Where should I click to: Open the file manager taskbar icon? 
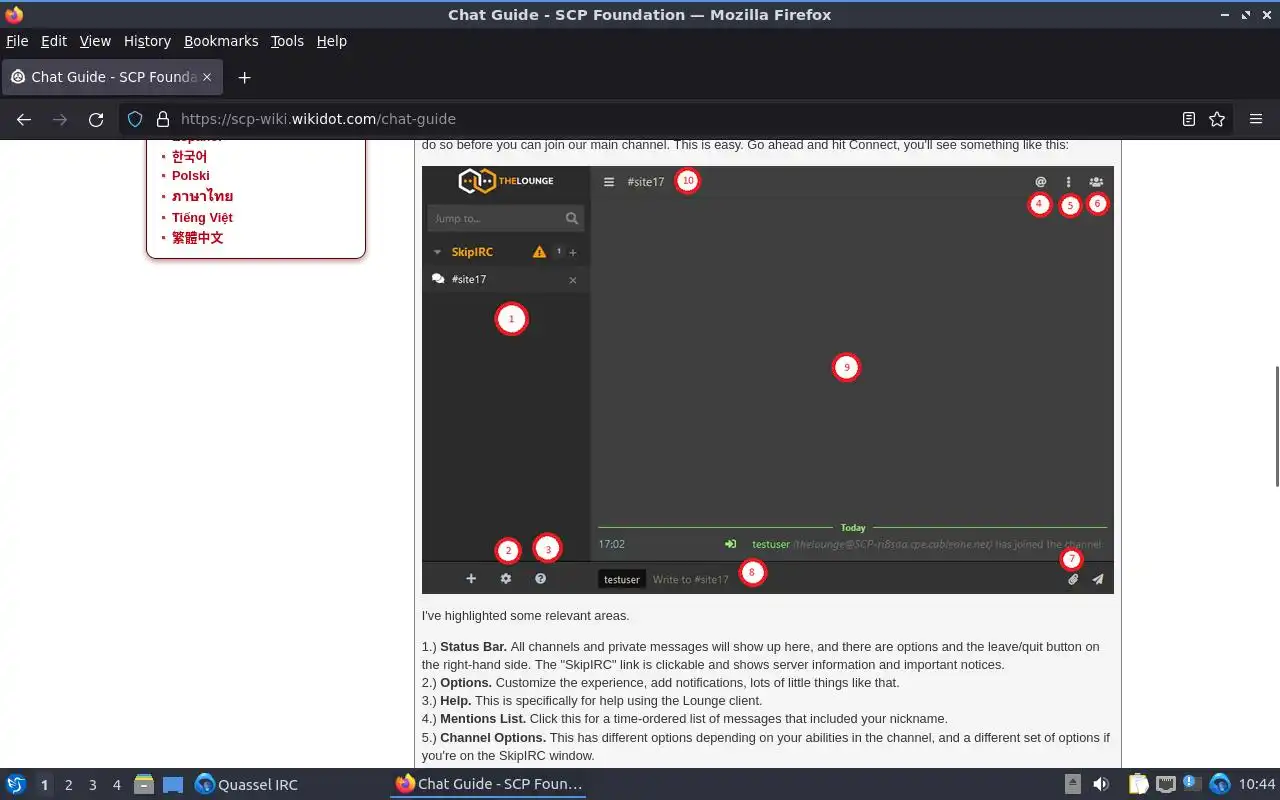click(x=144, y=785)
